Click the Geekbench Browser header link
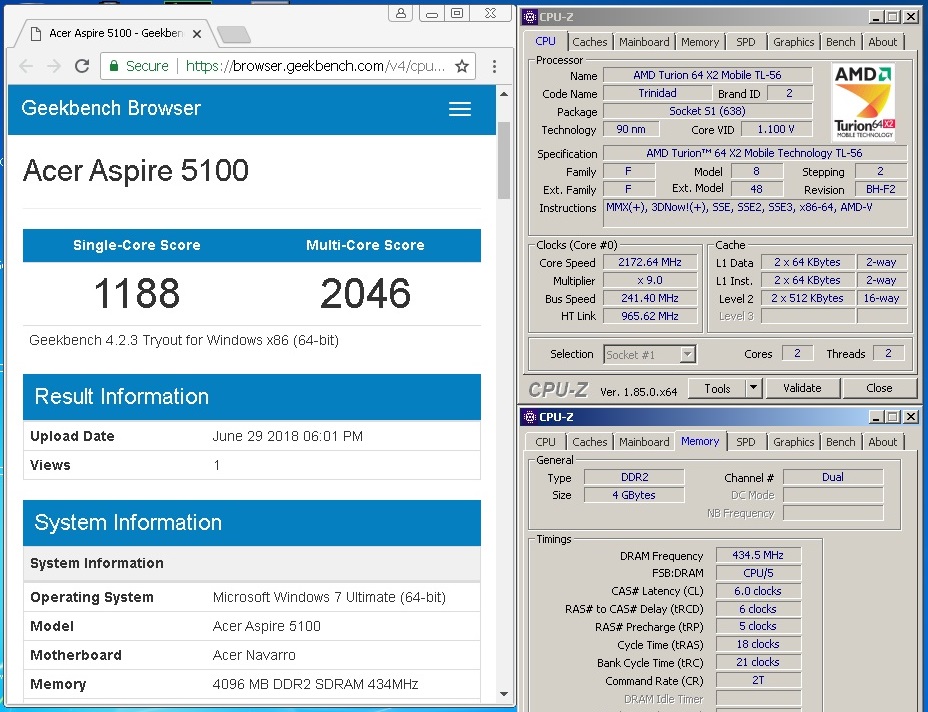 pyautogui.click(x=111, y=108)
